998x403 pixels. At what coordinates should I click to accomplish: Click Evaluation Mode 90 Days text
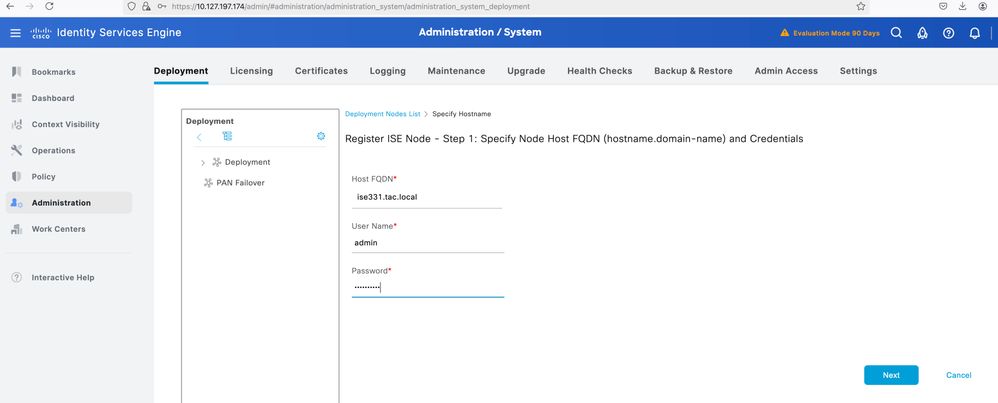tap(836, 33)
